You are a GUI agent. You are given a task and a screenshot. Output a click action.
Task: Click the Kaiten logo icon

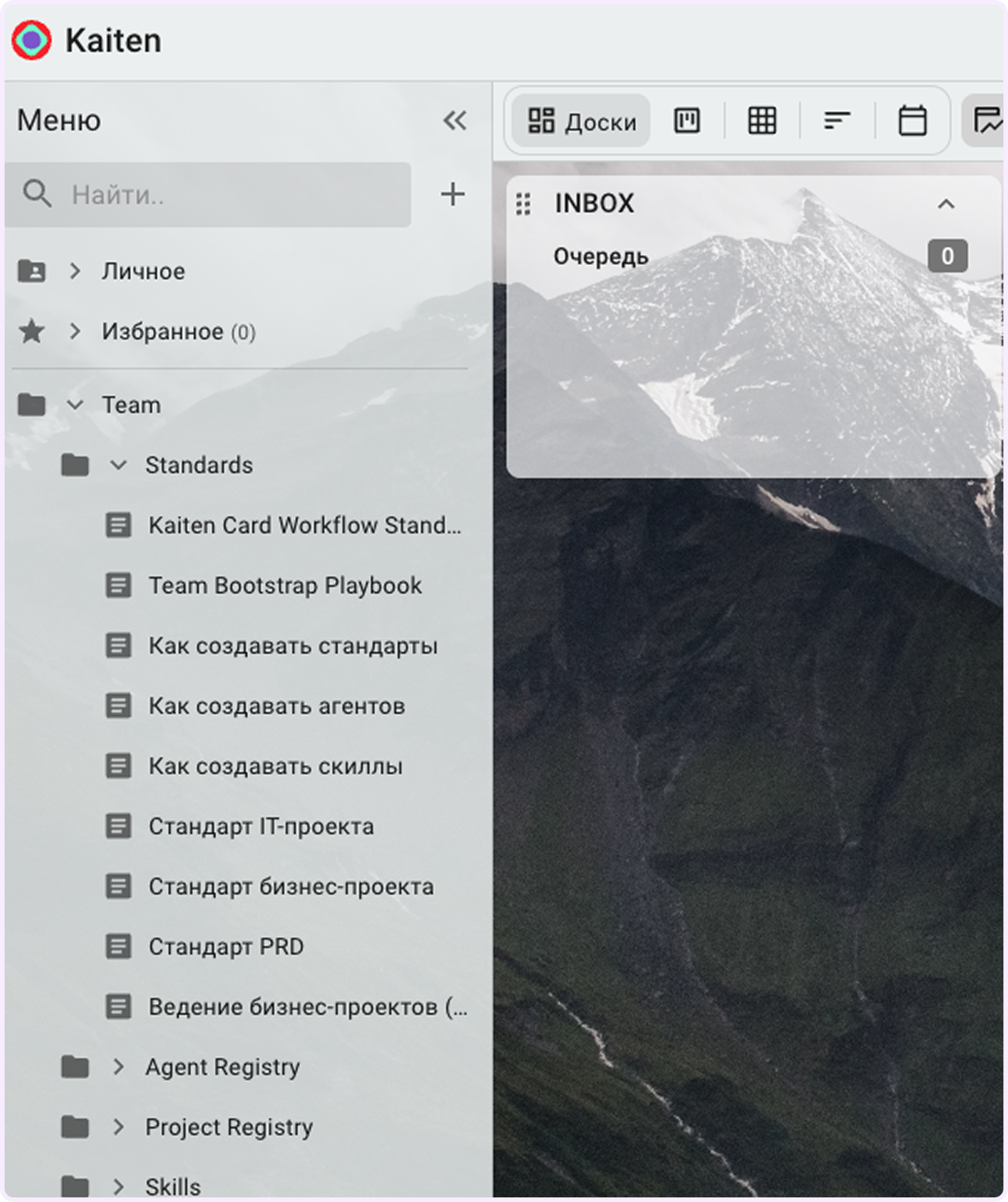(x=32, y=40)
